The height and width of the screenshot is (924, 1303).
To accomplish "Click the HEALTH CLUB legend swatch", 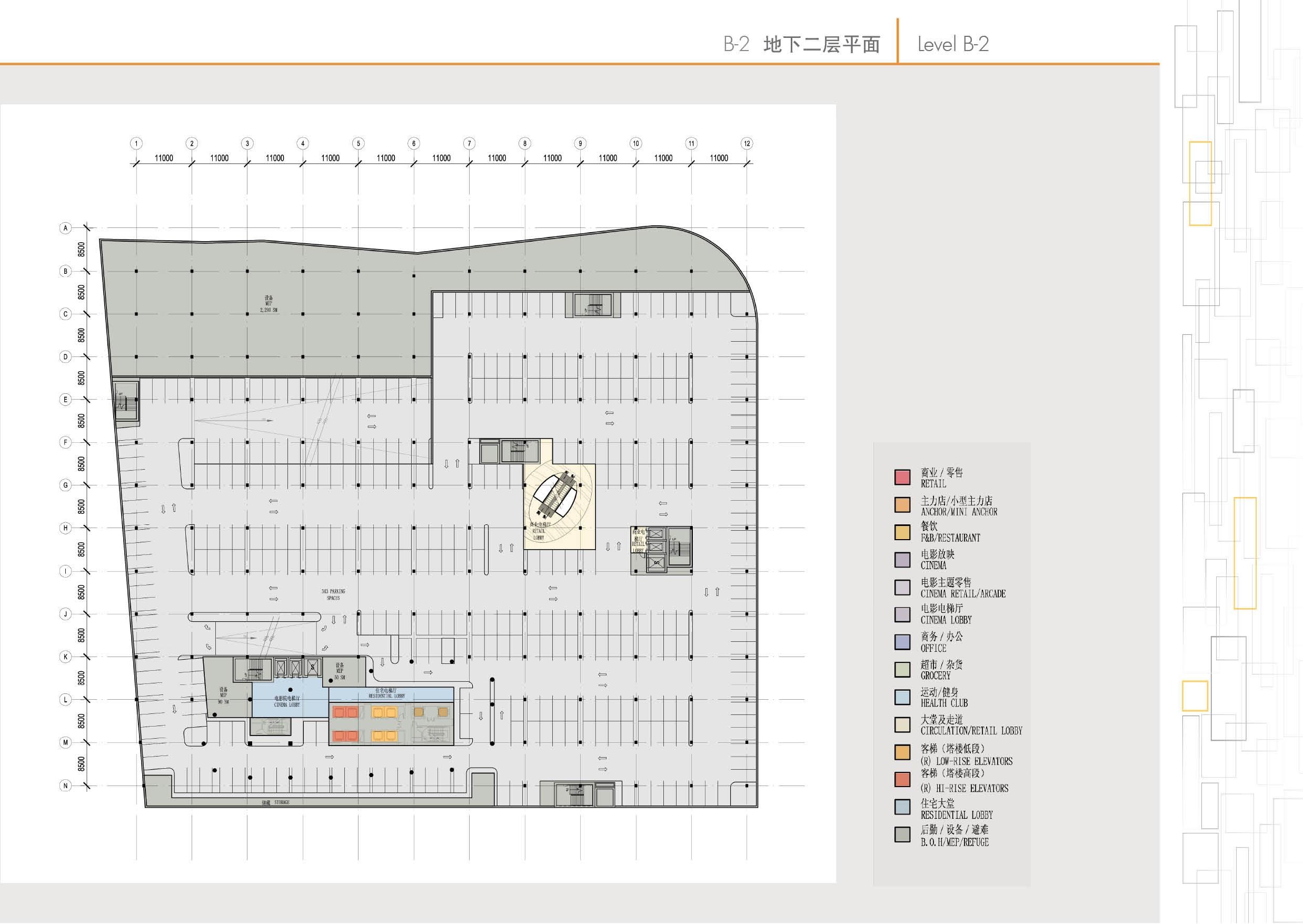I will coord(902,698).
